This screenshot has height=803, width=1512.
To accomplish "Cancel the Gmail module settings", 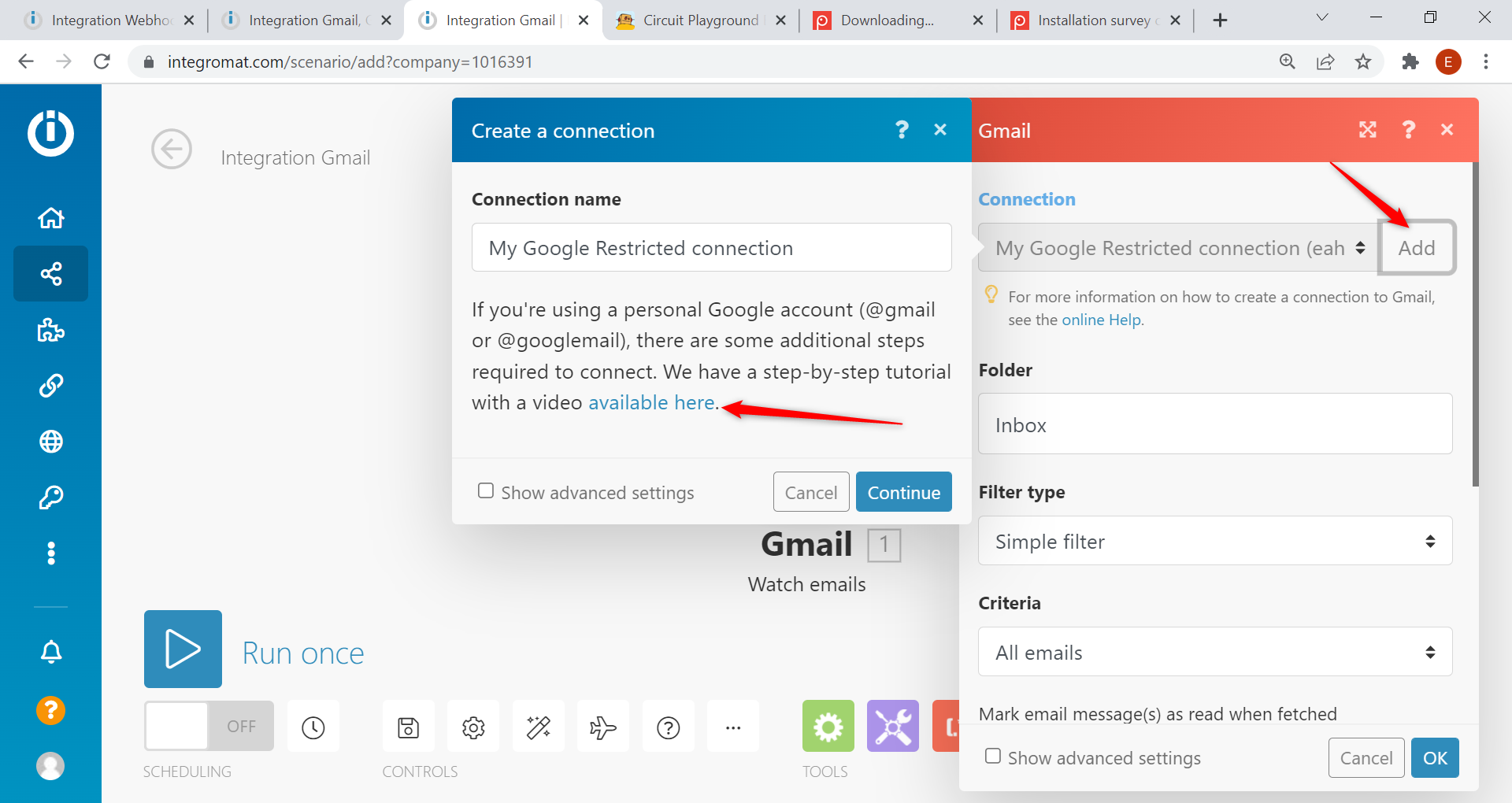I will coord(1366,757).
